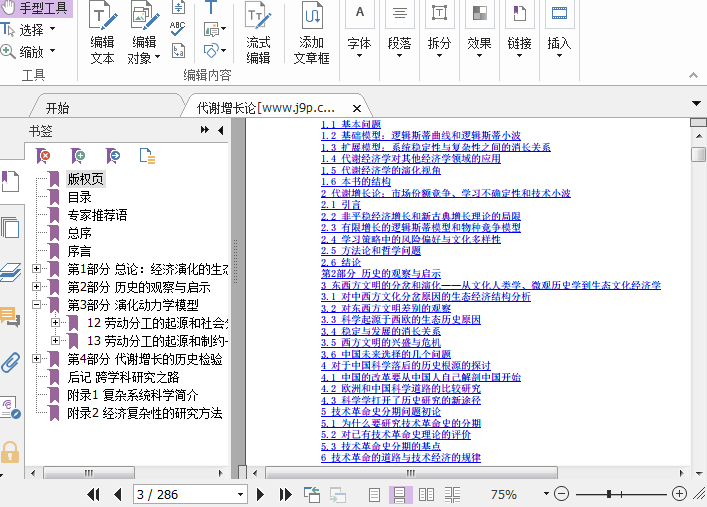Viewport: 707px width, 507px height.
Task: Switch to the 开始 tab
Action: coord(58,108)
